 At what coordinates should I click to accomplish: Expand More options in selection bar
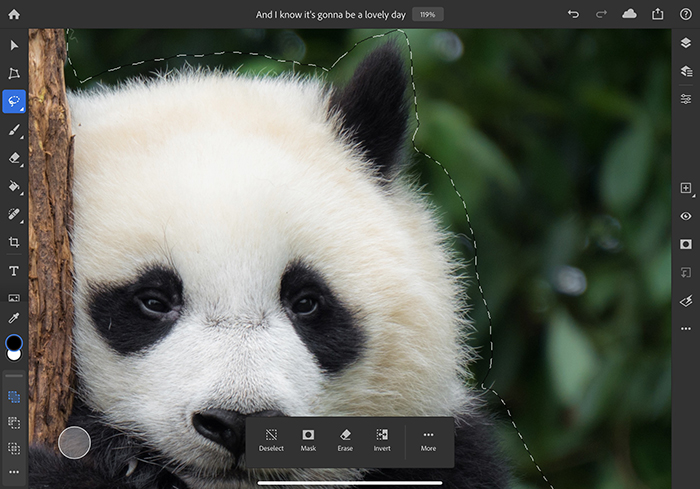click(428, 441)
